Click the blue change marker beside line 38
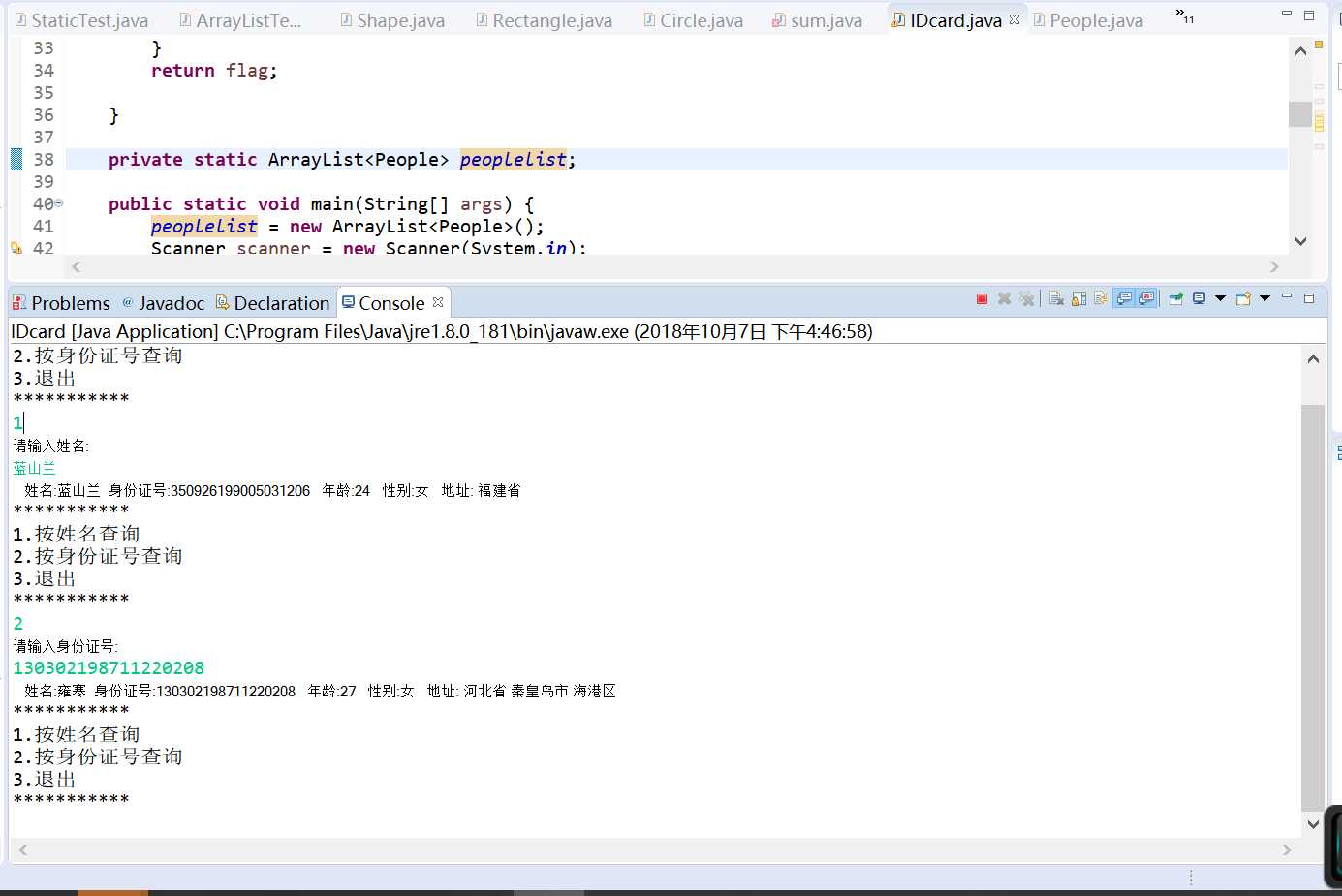This screenshot has width=1342, height=896. click(16, 159)
